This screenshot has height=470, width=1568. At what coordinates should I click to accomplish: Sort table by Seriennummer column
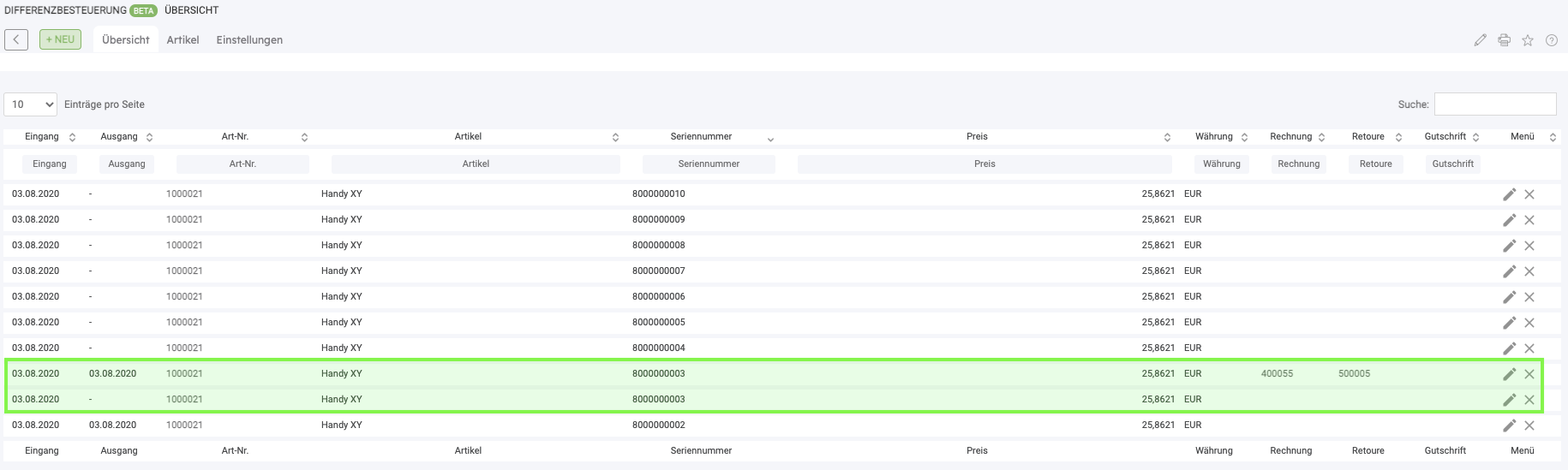[701, 137]
